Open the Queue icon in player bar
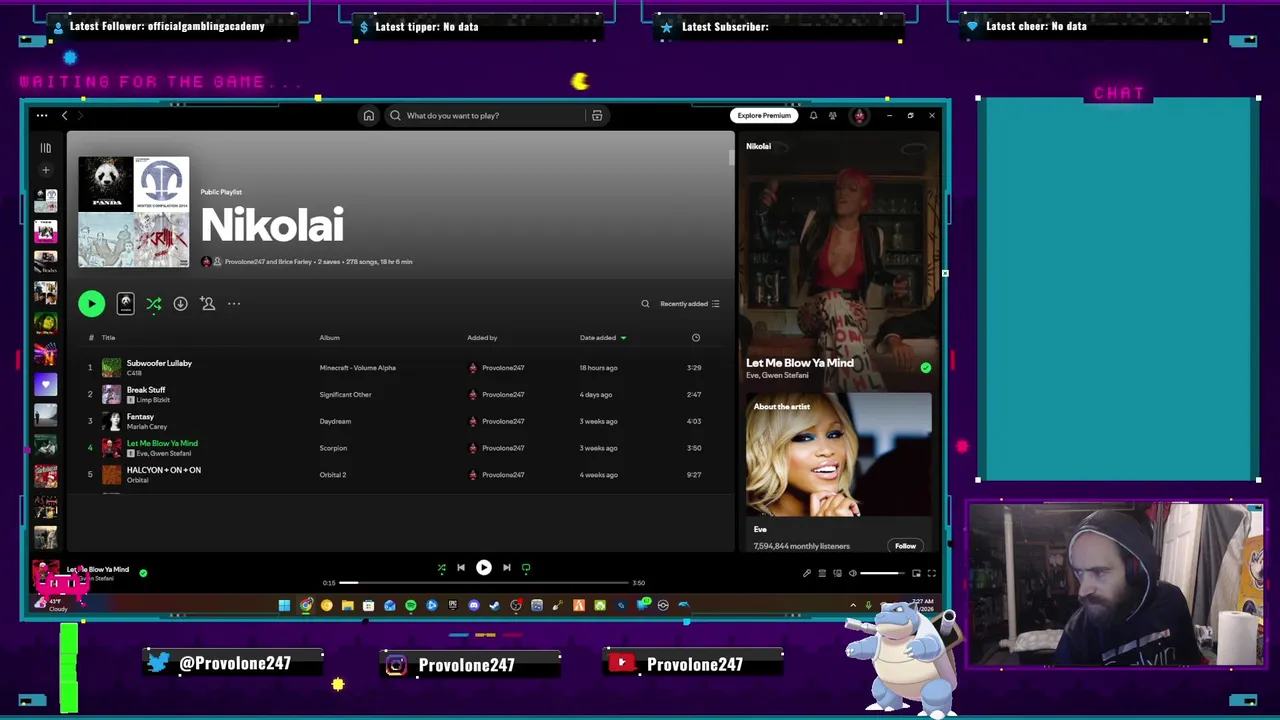 pos(822,573)
